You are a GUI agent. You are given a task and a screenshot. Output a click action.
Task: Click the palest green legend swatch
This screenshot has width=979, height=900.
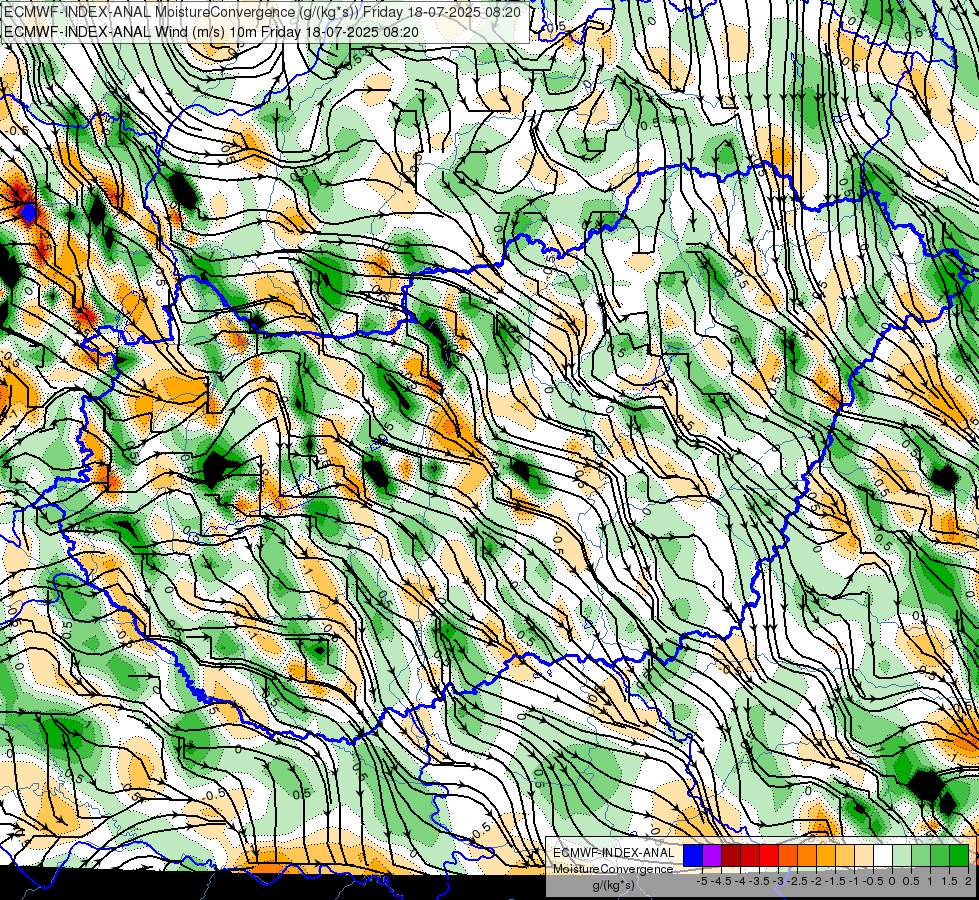click(902, 855)
